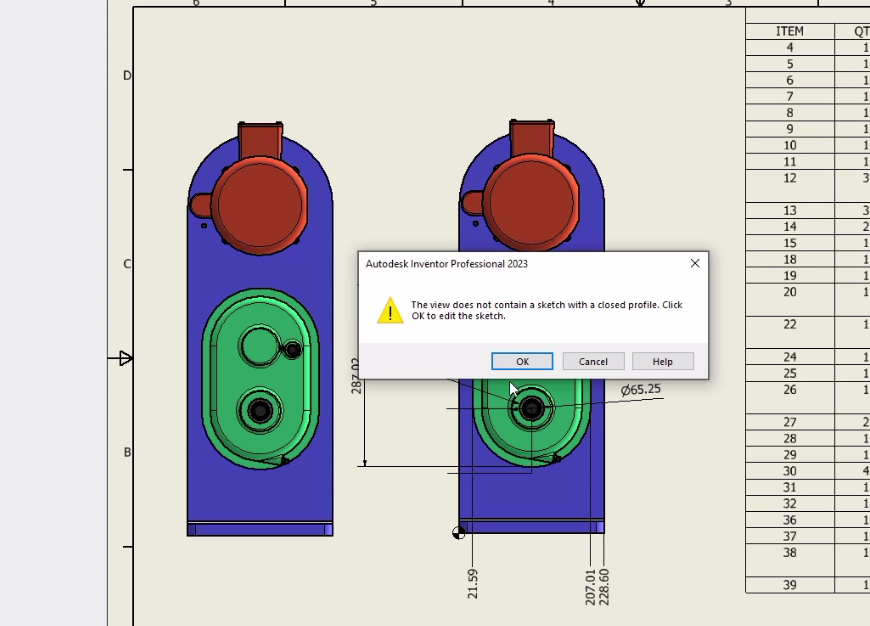Screen dimensions: 870x626
Task: Select item 20 row in parts list
Action: click(x=808, y=300)
